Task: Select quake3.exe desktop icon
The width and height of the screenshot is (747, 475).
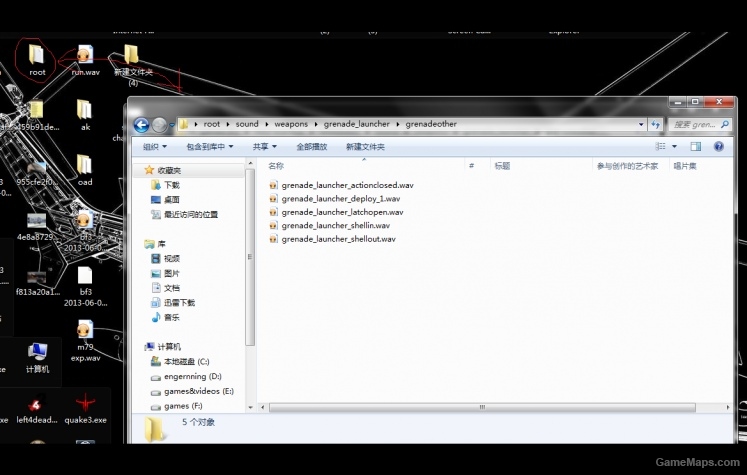Action: point(85,409)
